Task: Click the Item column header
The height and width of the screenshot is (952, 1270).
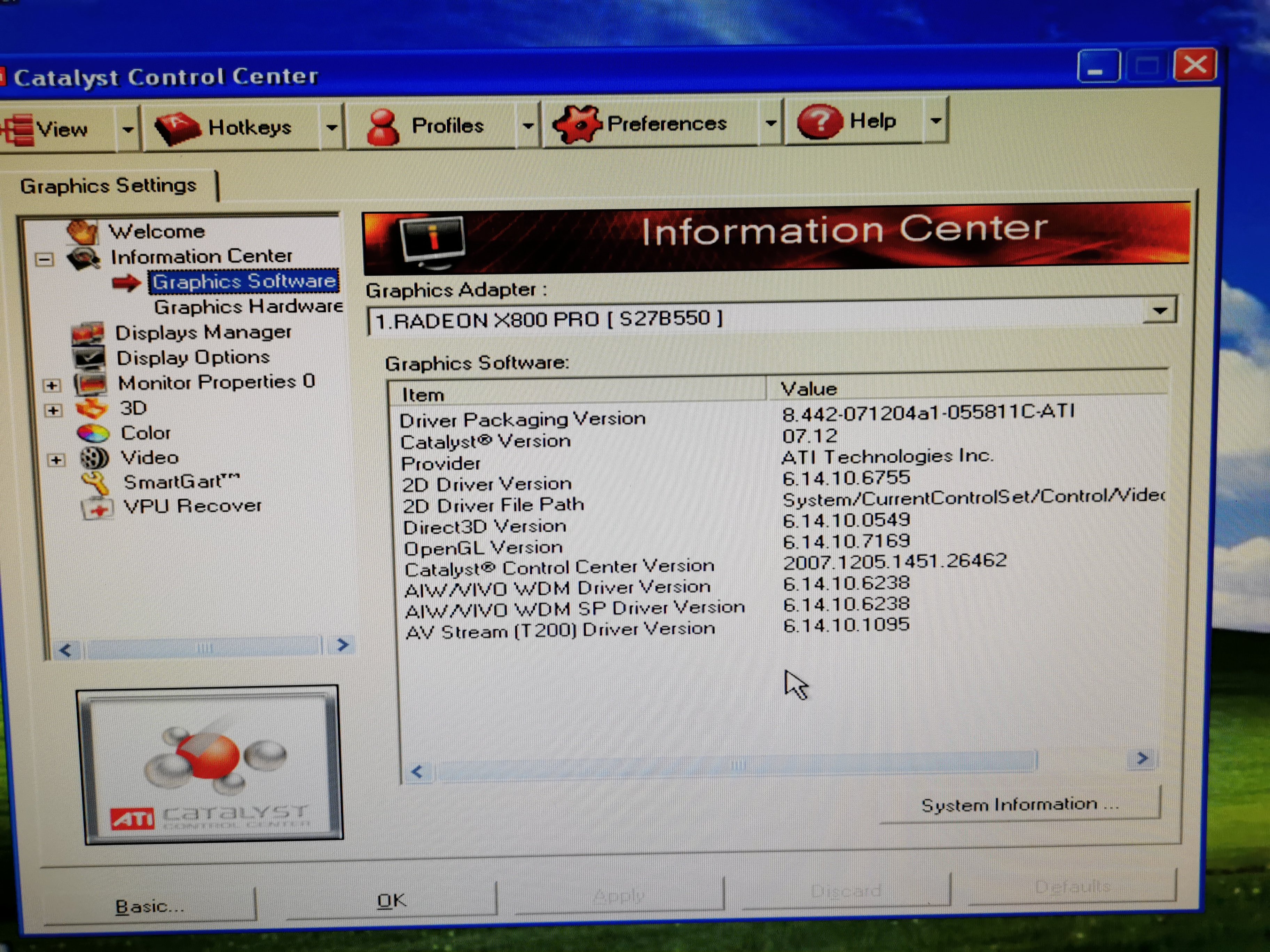Action: click(x=578, y=393)
